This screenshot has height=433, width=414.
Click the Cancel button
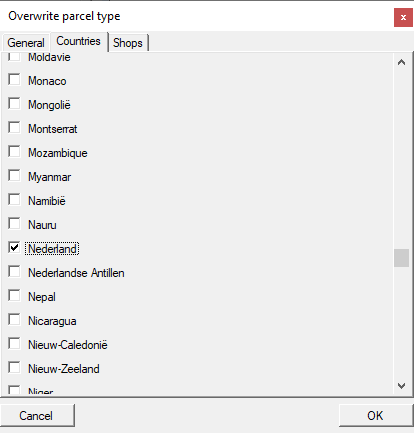[x=37, y=415]
